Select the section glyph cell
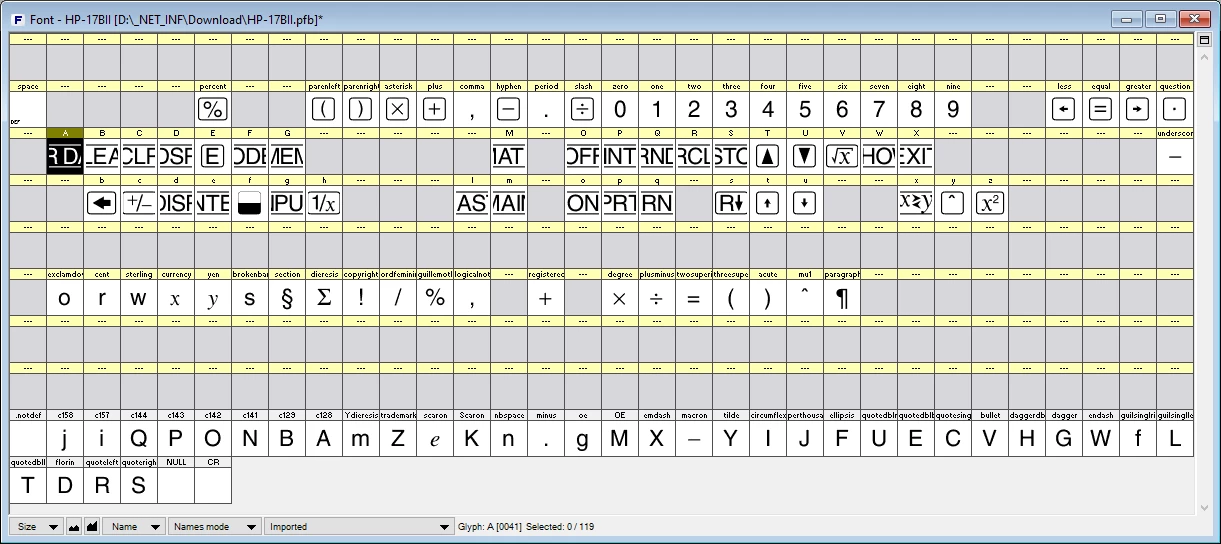The width and height of the screenshot is (1221, 544). pos(287,297)
